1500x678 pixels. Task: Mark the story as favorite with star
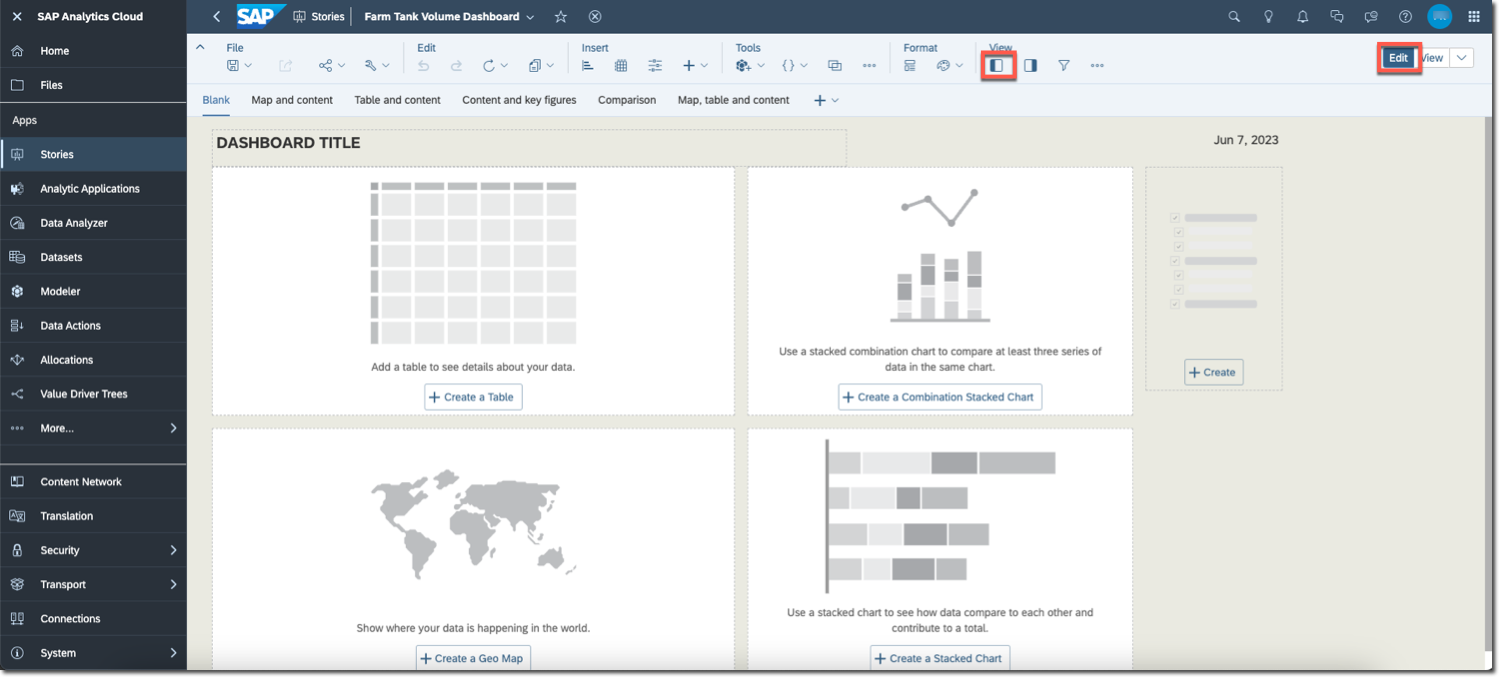[561, 17]
